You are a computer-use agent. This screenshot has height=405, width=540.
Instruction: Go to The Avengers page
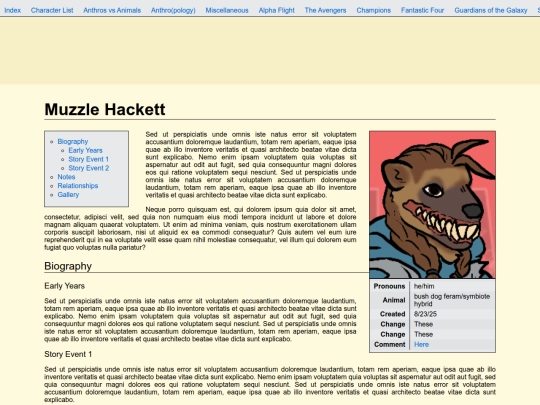[x=325, y=10]
